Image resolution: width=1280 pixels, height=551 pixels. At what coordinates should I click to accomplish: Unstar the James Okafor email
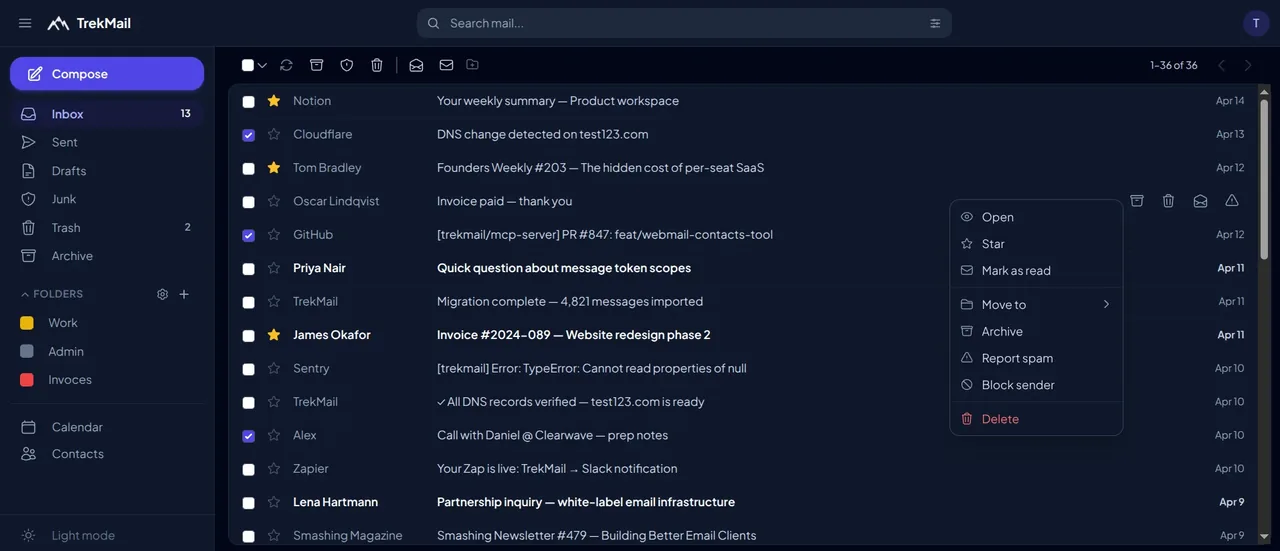274,335
